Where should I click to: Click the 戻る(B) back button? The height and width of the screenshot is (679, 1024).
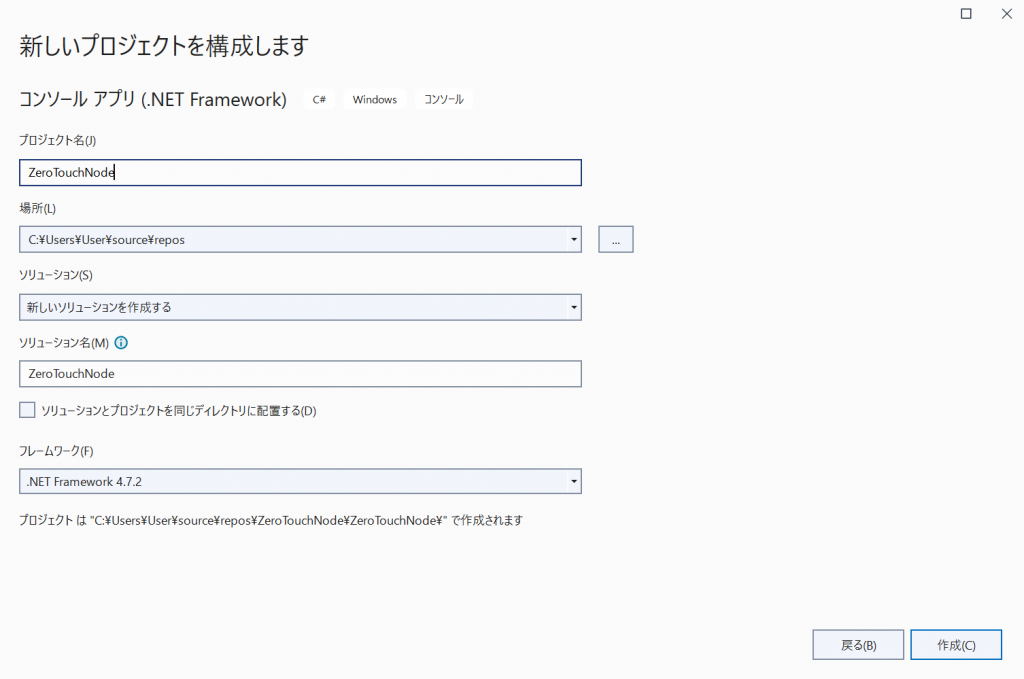click(857, 644)
